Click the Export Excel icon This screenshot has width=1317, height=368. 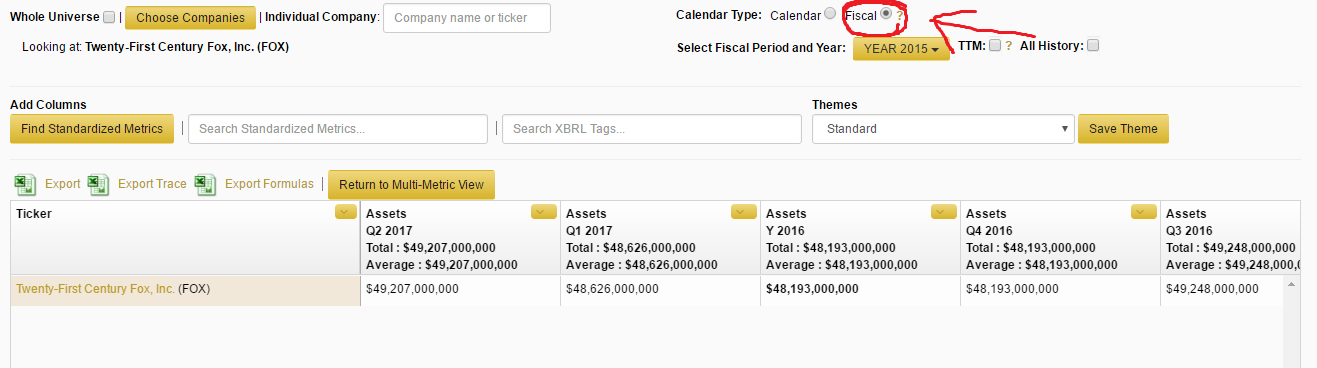coord(25,184)
